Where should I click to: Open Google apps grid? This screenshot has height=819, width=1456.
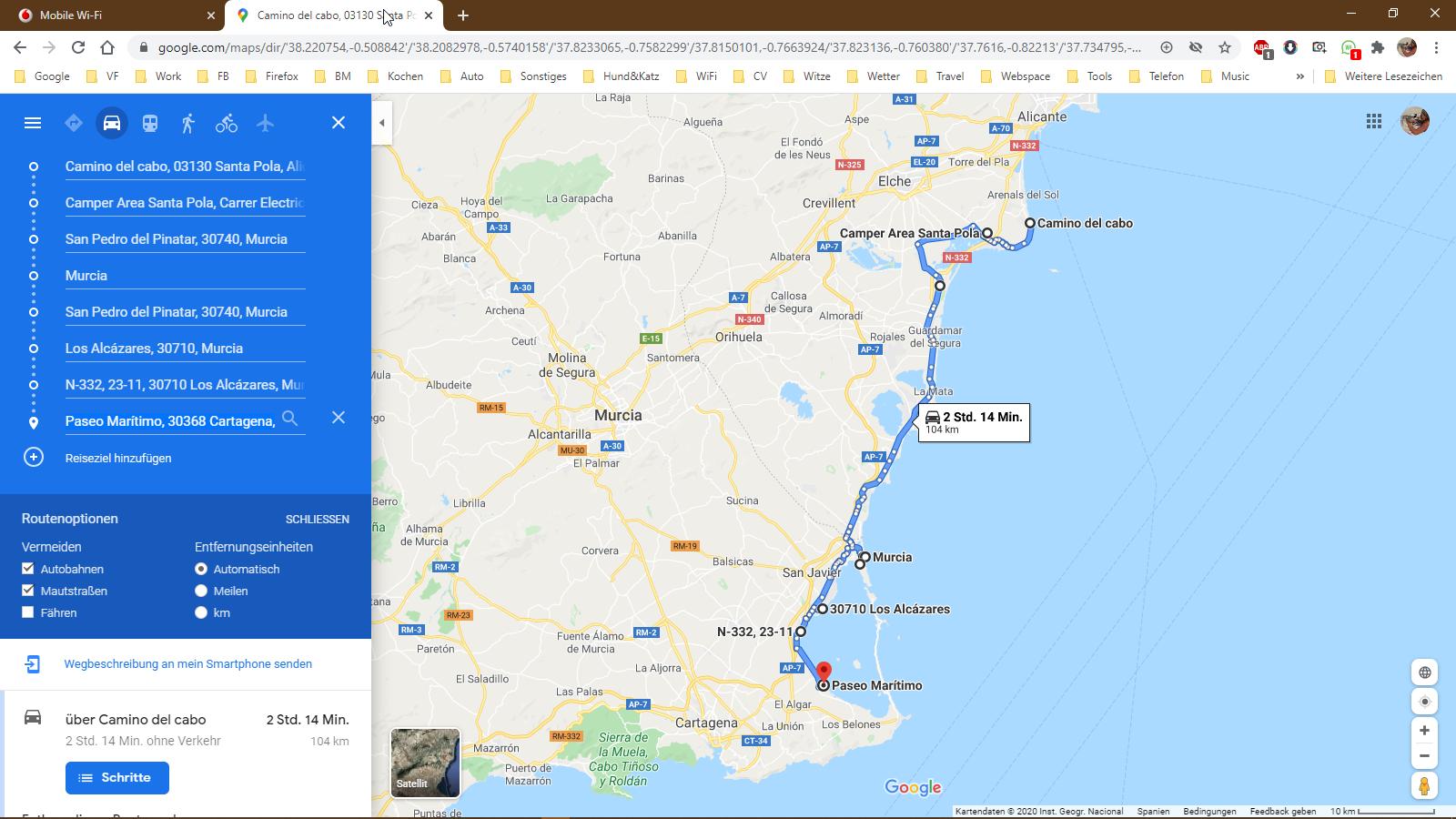[1374, 121]
